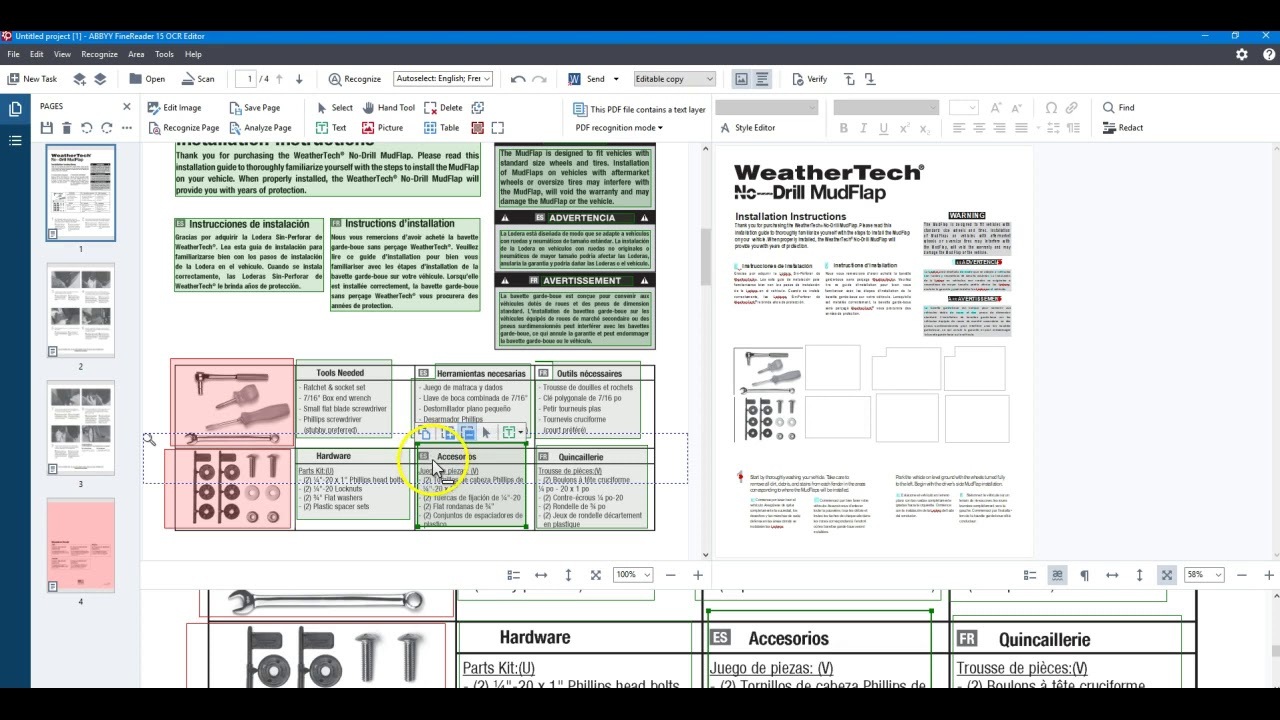Viewport: 1280px width, 720px height.
Task: Toggle the highlight uncertain characters button in text pane
Action: point(1057,575)
